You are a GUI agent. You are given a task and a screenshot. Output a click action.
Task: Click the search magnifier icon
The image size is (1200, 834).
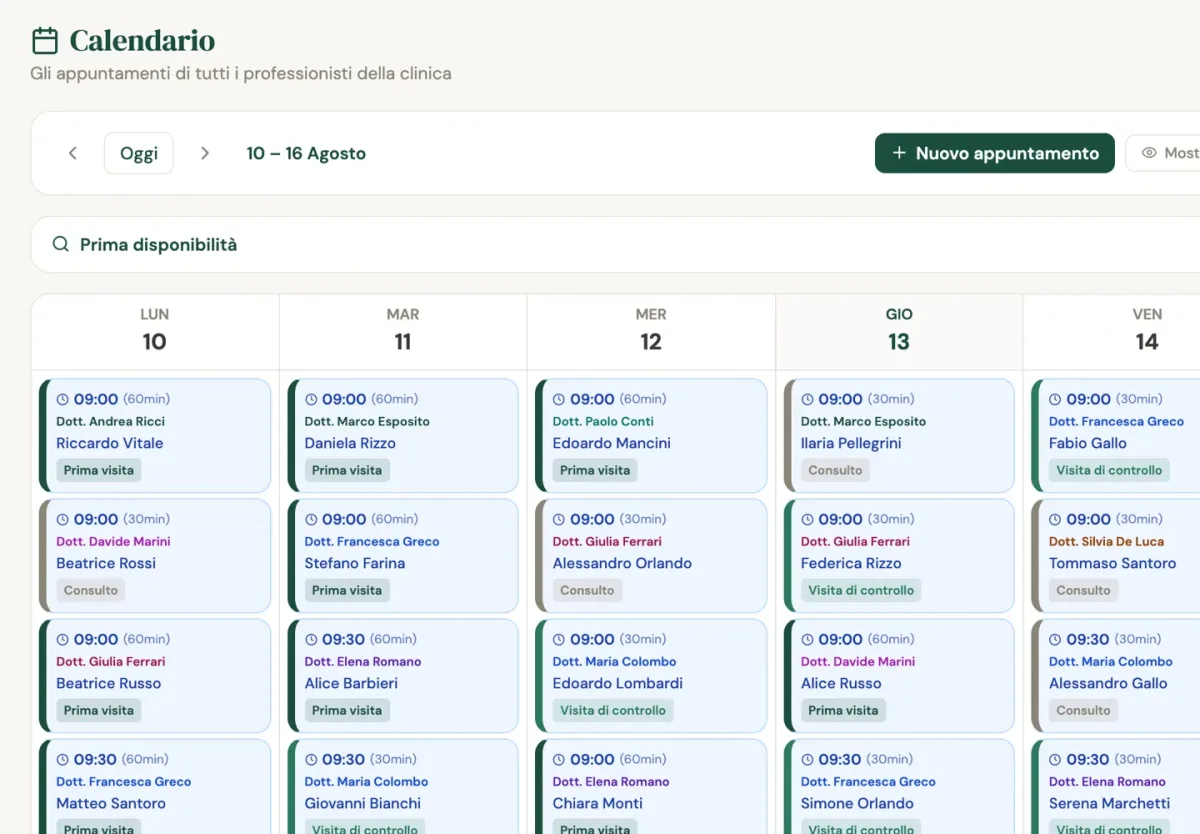pyautogui.click(x=61, y=244)
